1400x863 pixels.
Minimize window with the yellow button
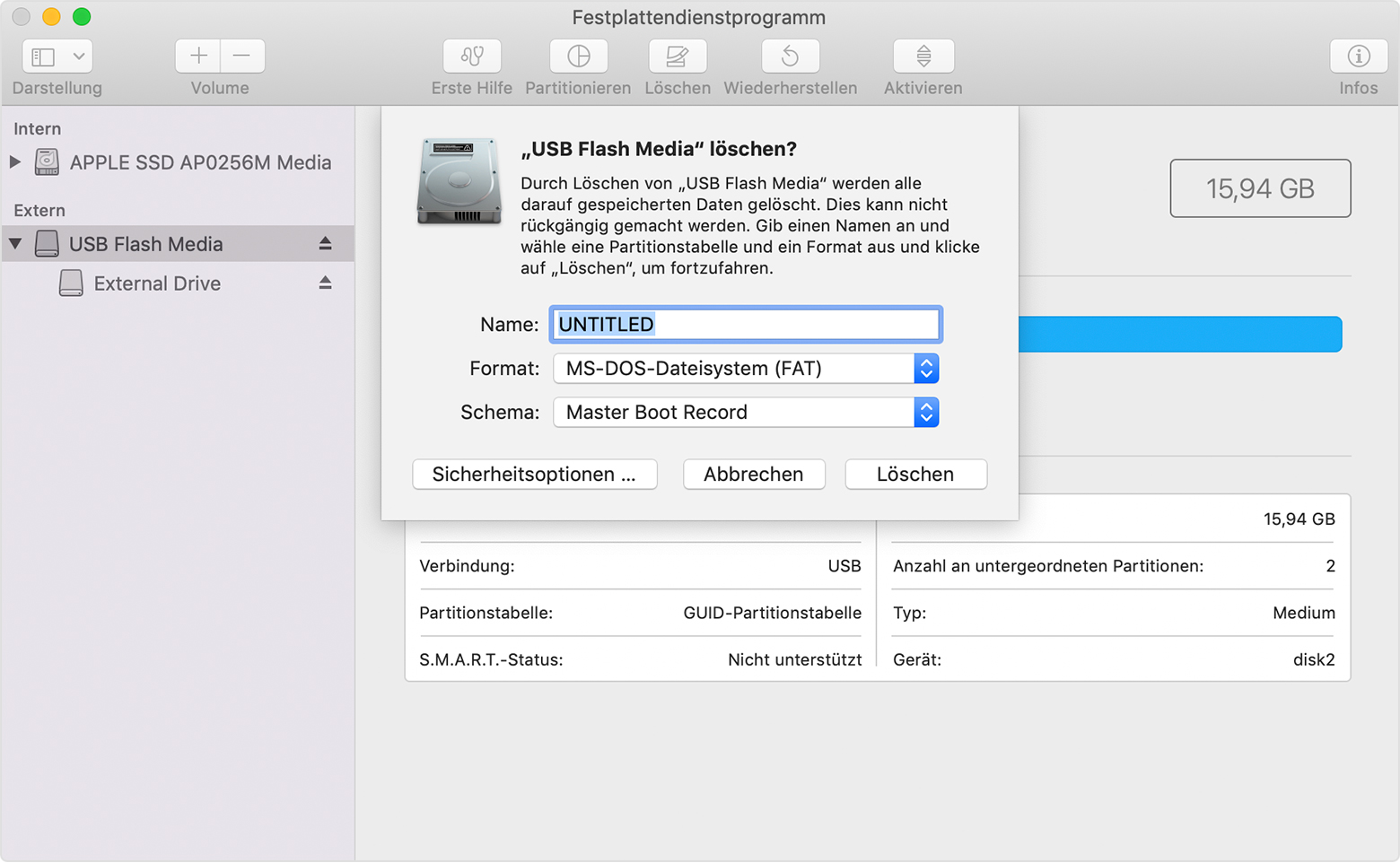coord(51,16)
